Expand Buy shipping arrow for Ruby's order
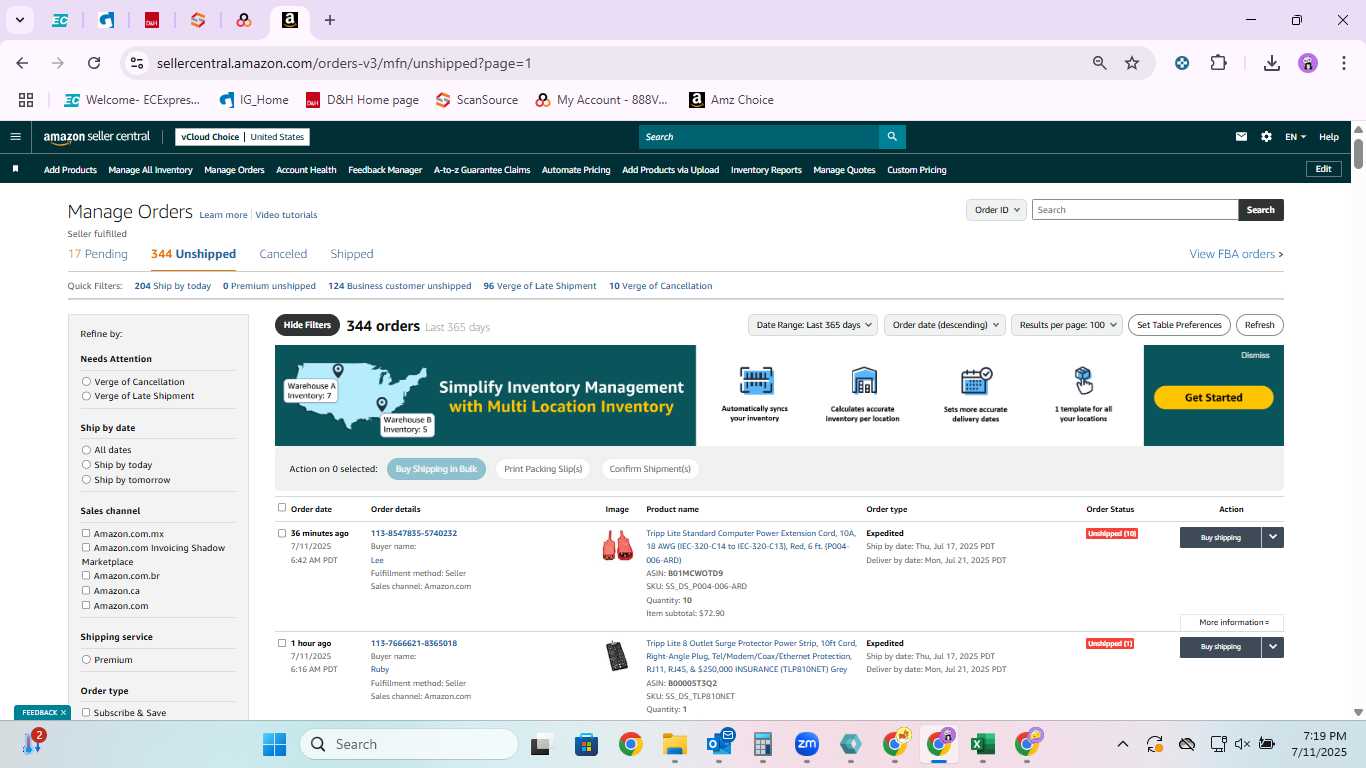 (x=1272, y=647)
